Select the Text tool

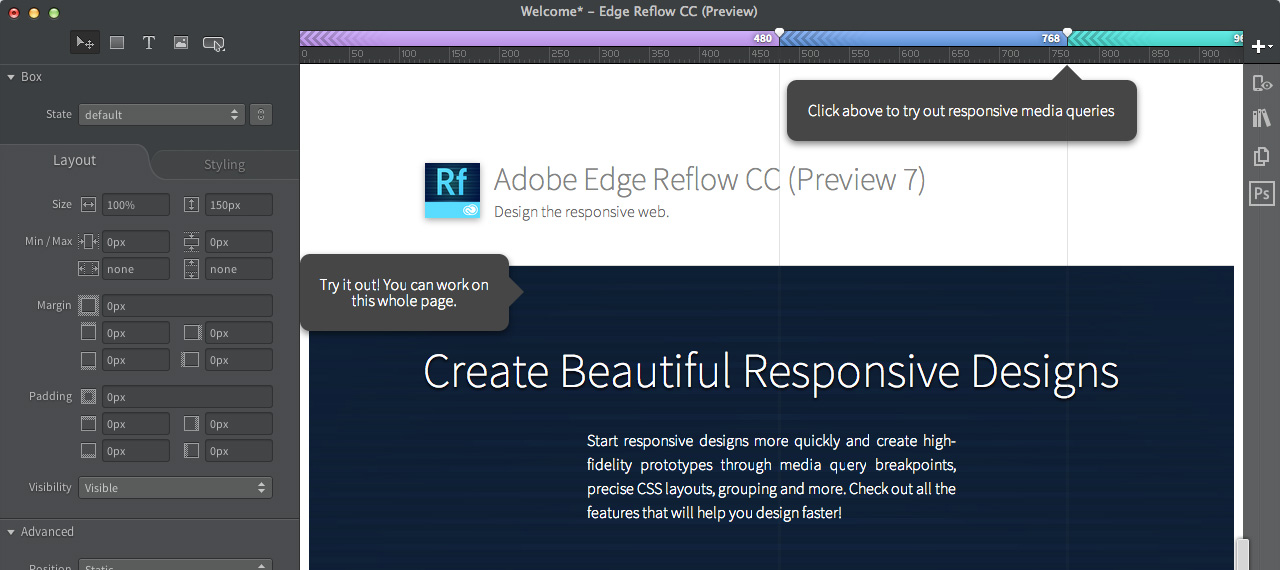point(149,43)
